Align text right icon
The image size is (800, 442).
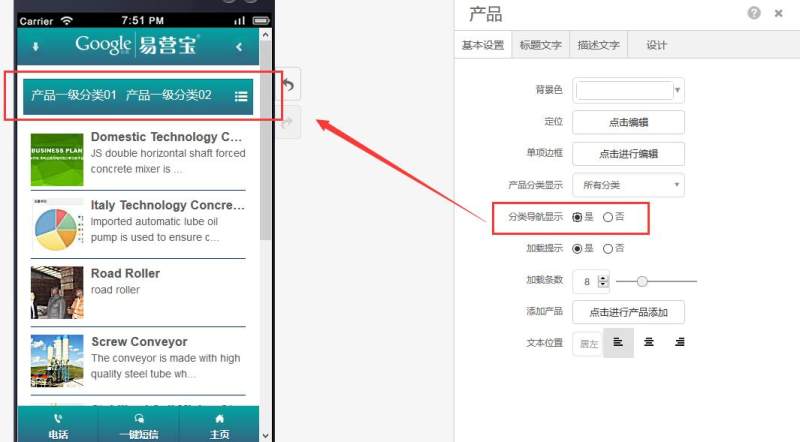[x=680, y=342]
